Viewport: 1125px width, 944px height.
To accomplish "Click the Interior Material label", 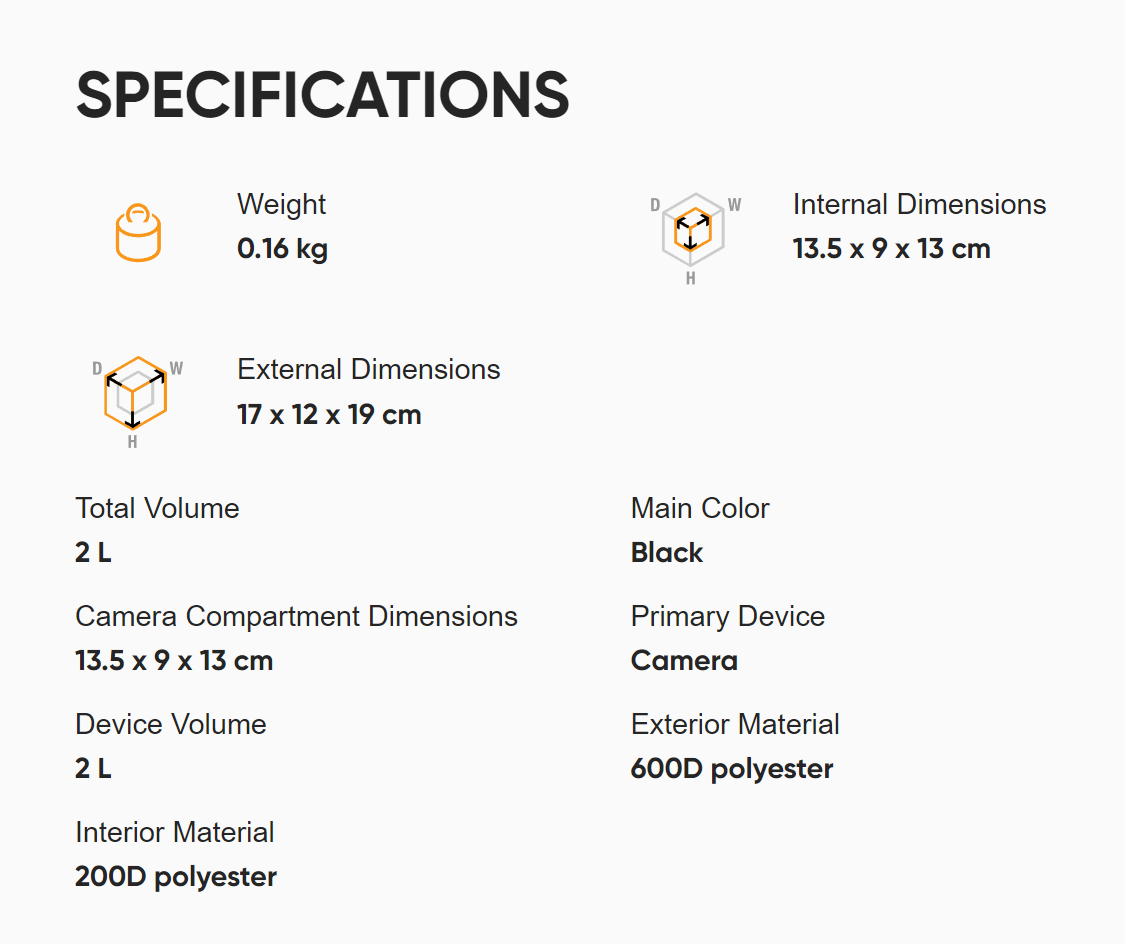I will [x=174, y=833].
